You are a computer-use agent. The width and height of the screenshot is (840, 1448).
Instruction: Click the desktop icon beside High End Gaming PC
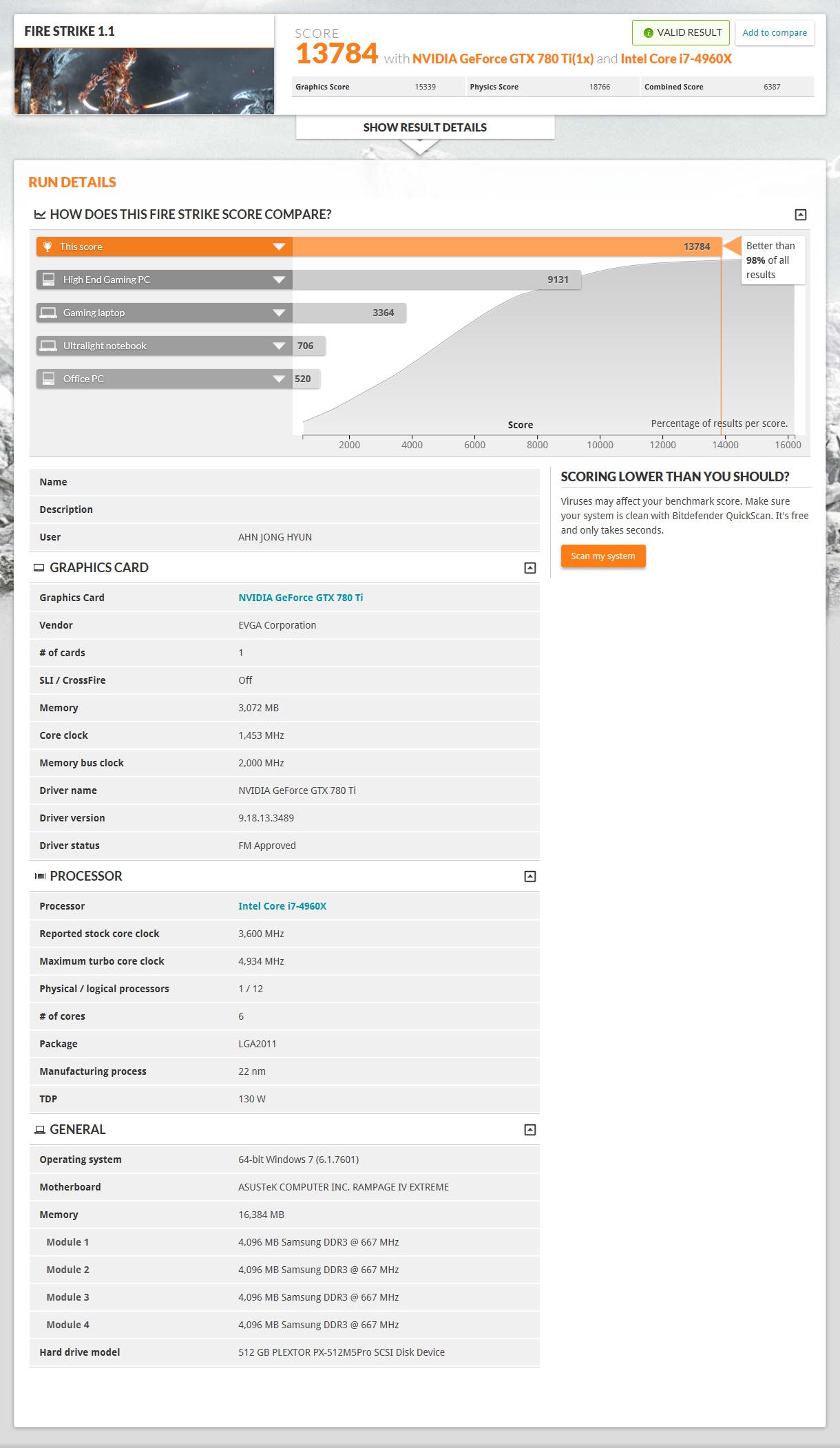48,280
